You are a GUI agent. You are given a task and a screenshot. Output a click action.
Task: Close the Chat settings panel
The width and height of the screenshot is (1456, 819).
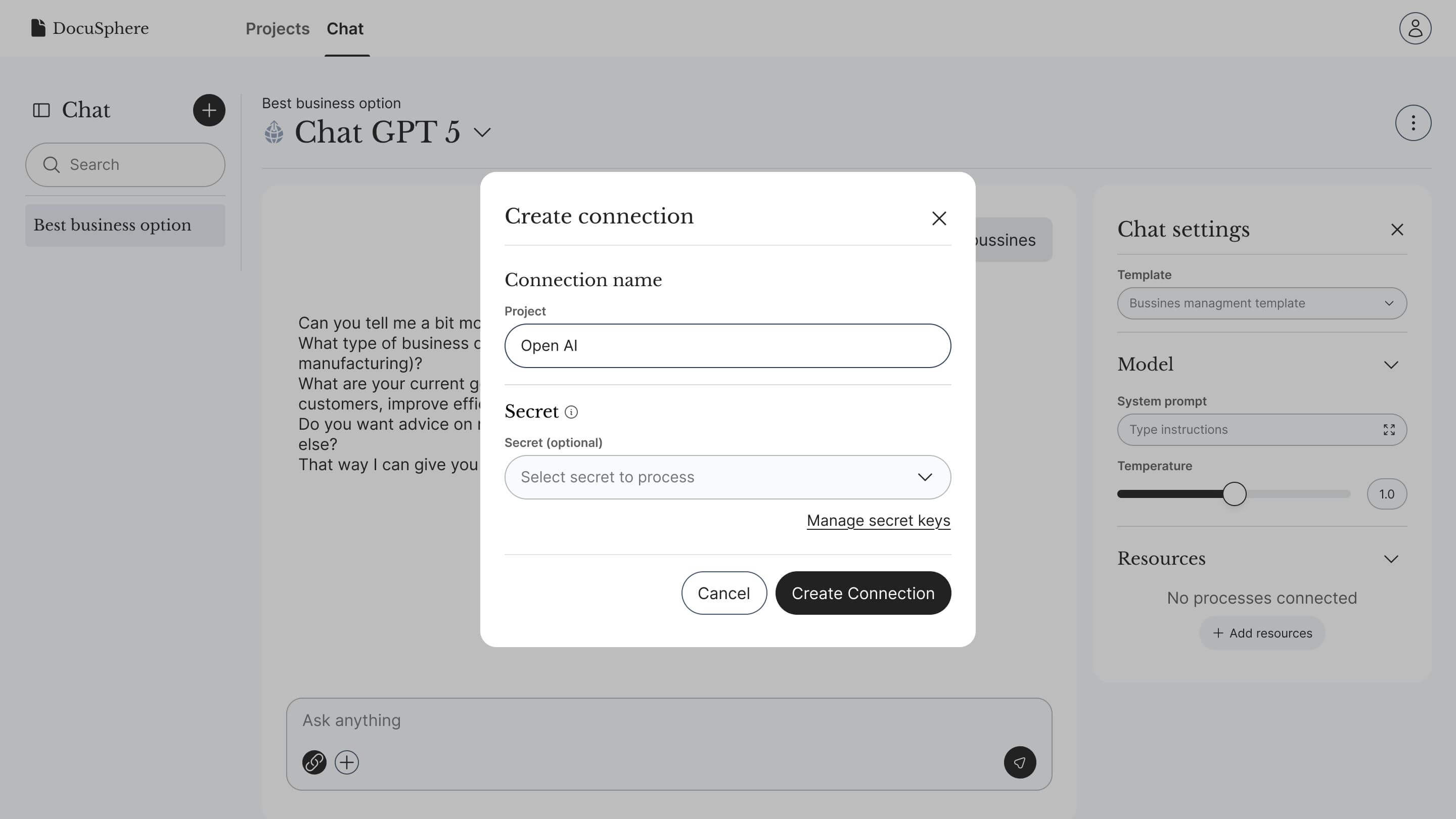point(1397,230)
